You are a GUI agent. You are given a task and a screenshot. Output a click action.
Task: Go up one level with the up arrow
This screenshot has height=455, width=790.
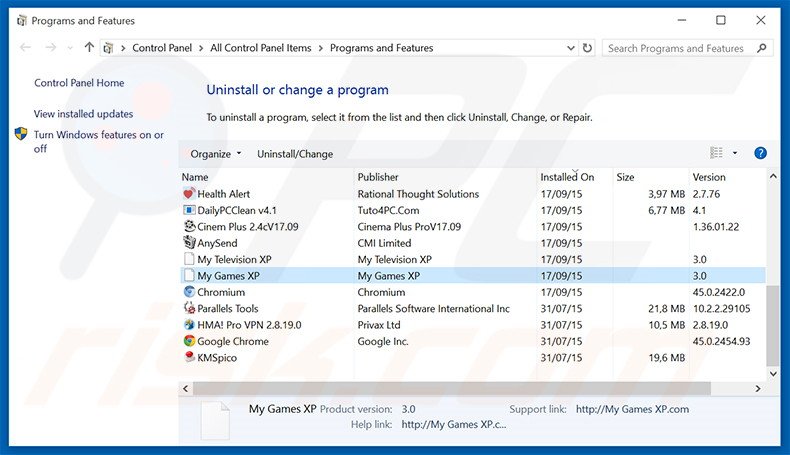[89, 47]
